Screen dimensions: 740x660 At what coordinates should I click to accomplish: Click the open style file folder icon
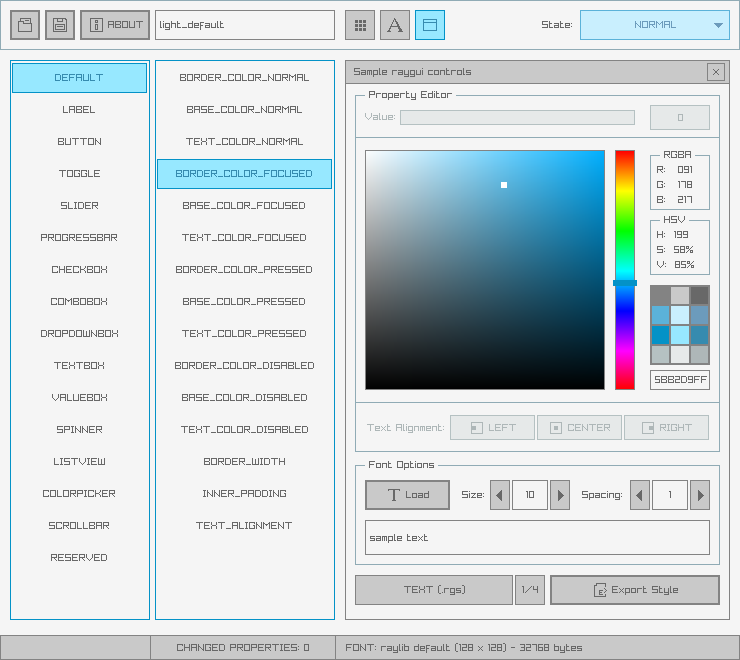click(x=25, y=25)
